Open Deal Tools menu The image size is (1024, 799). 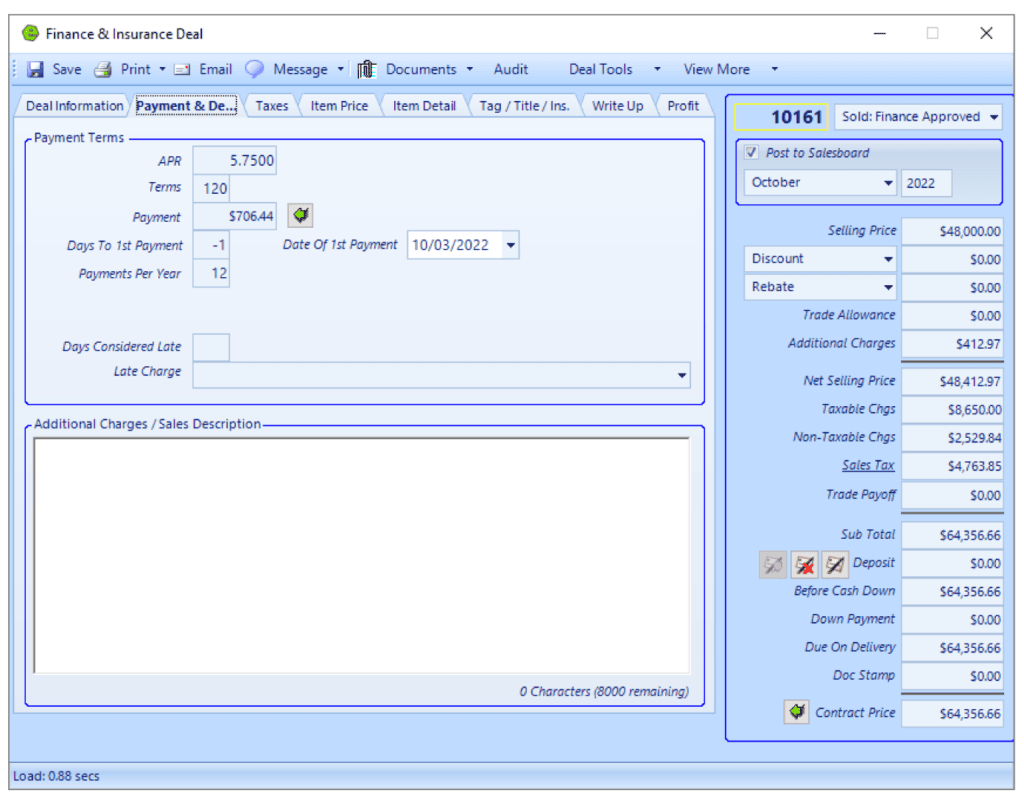point(600,69)
